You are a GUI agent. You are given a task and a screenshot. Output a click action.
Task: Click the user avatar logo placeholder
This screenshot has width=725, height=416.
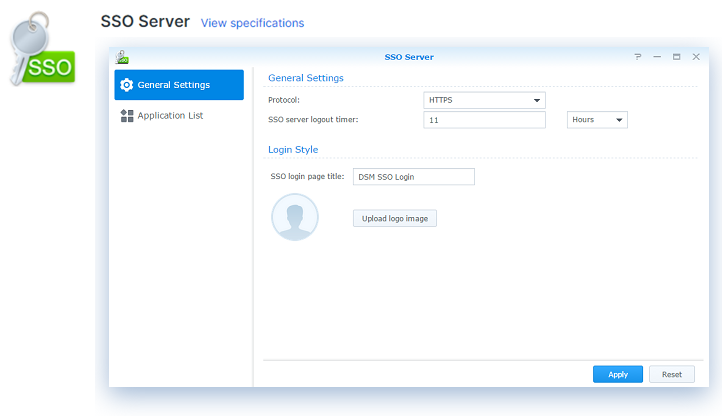click(x=295, y=217)
